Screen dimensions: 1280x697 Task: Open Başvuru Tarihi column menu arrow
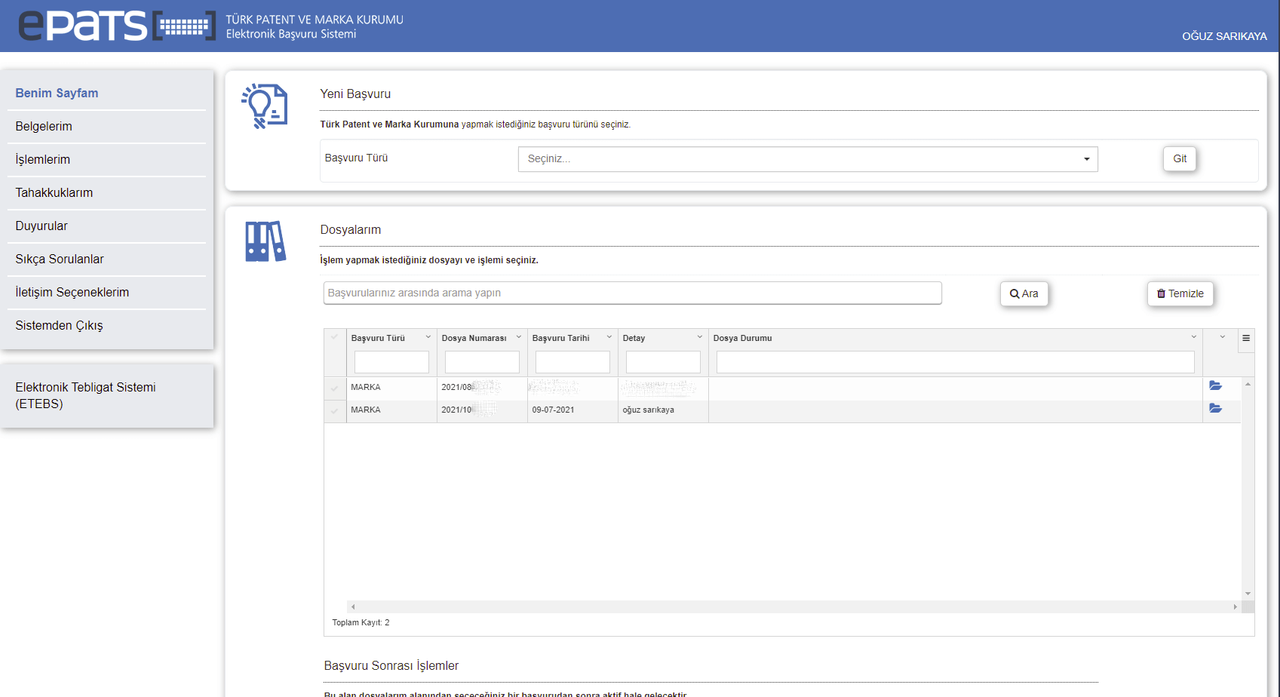pyautogui.click(x=609, y=337)
